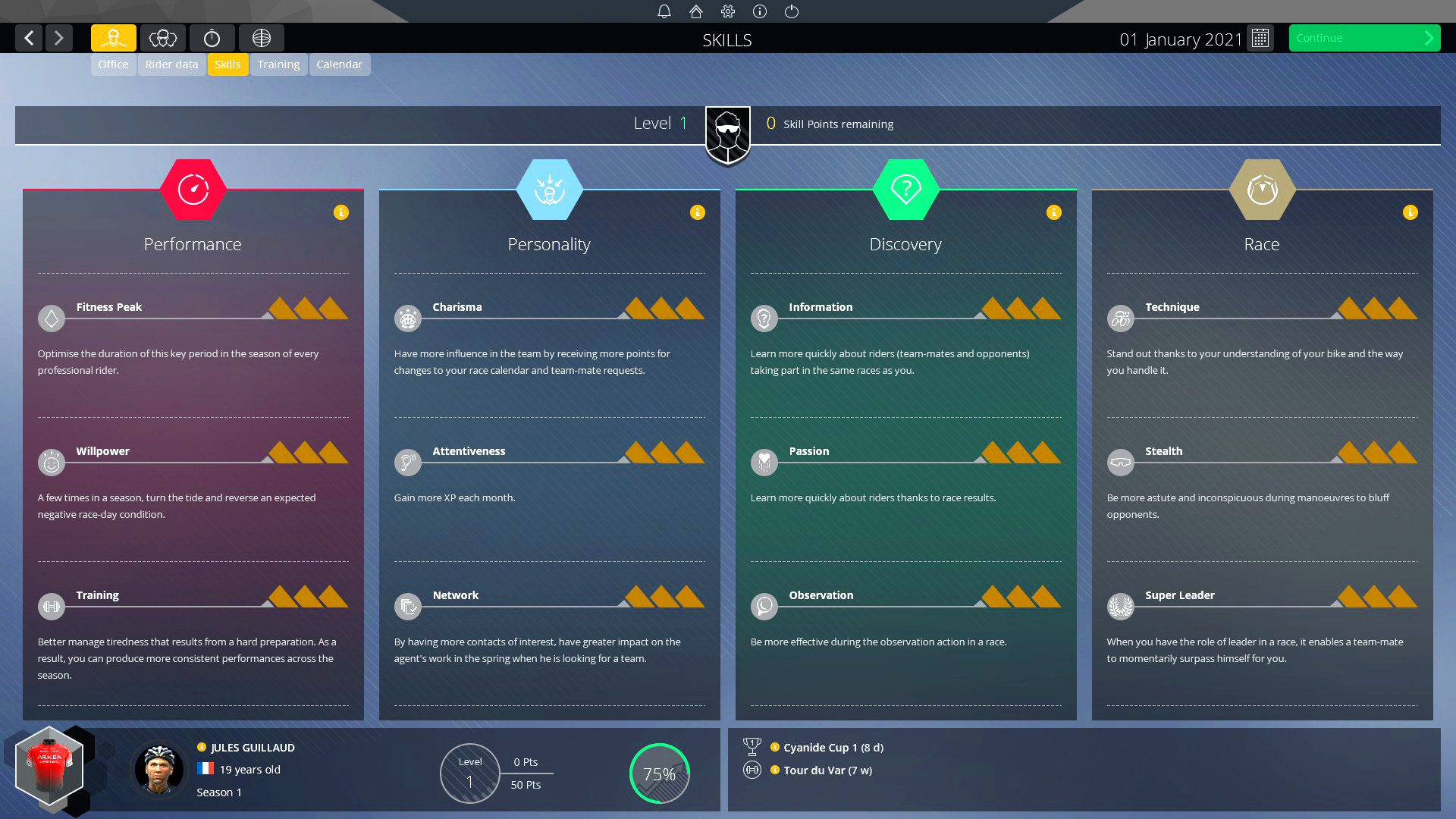Click the Training skill icon
Screen dimensions: 1456x819
point(51,606)
